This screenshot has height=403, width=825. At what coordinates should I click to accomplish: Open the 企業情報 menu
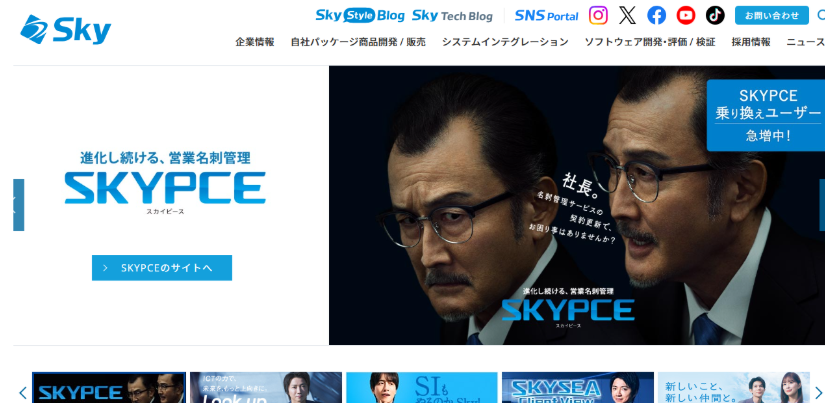[255, 42]
